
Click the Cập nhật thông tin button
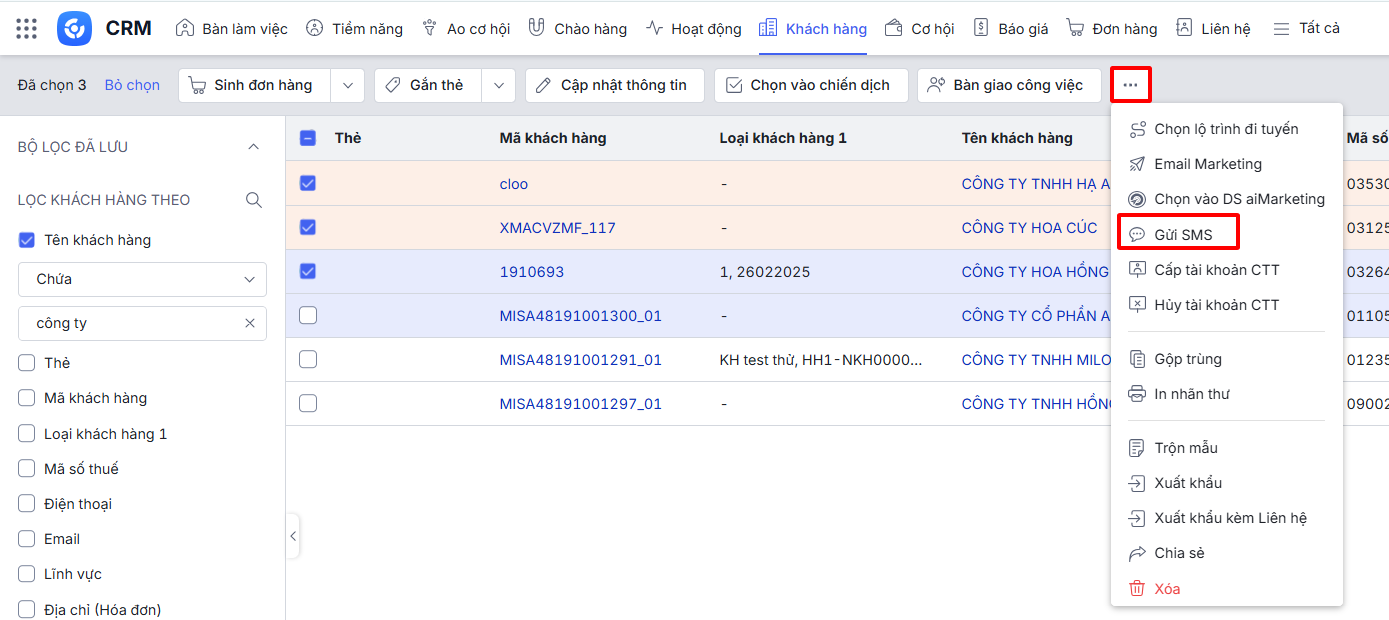point(614,86)
